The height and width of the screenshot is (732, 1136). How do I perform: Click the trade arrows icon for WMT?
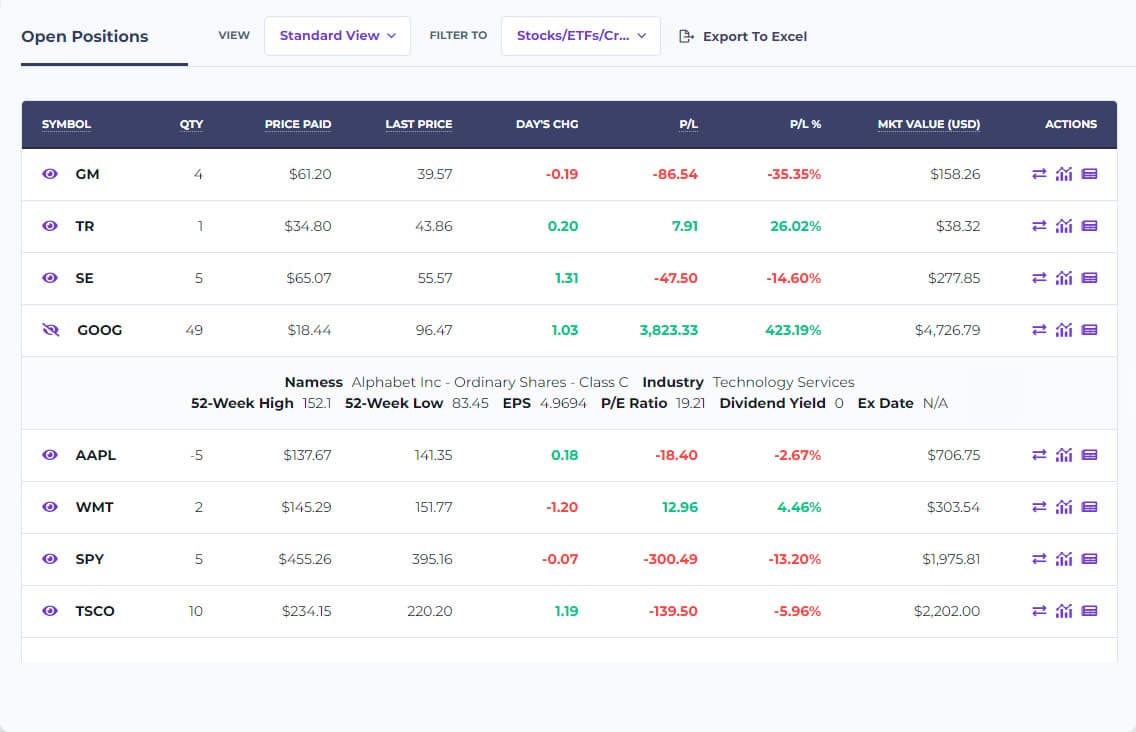[x=1039, y=507]
